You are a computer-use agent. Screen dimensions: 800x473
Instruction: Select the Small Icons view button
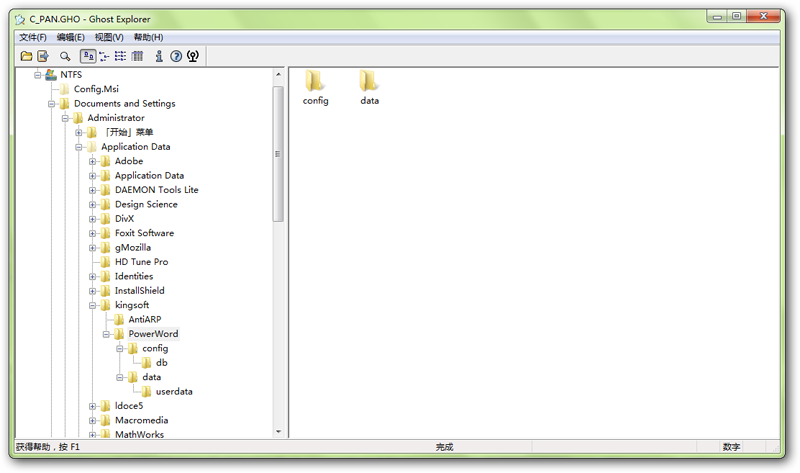click(x=104, y=56)
